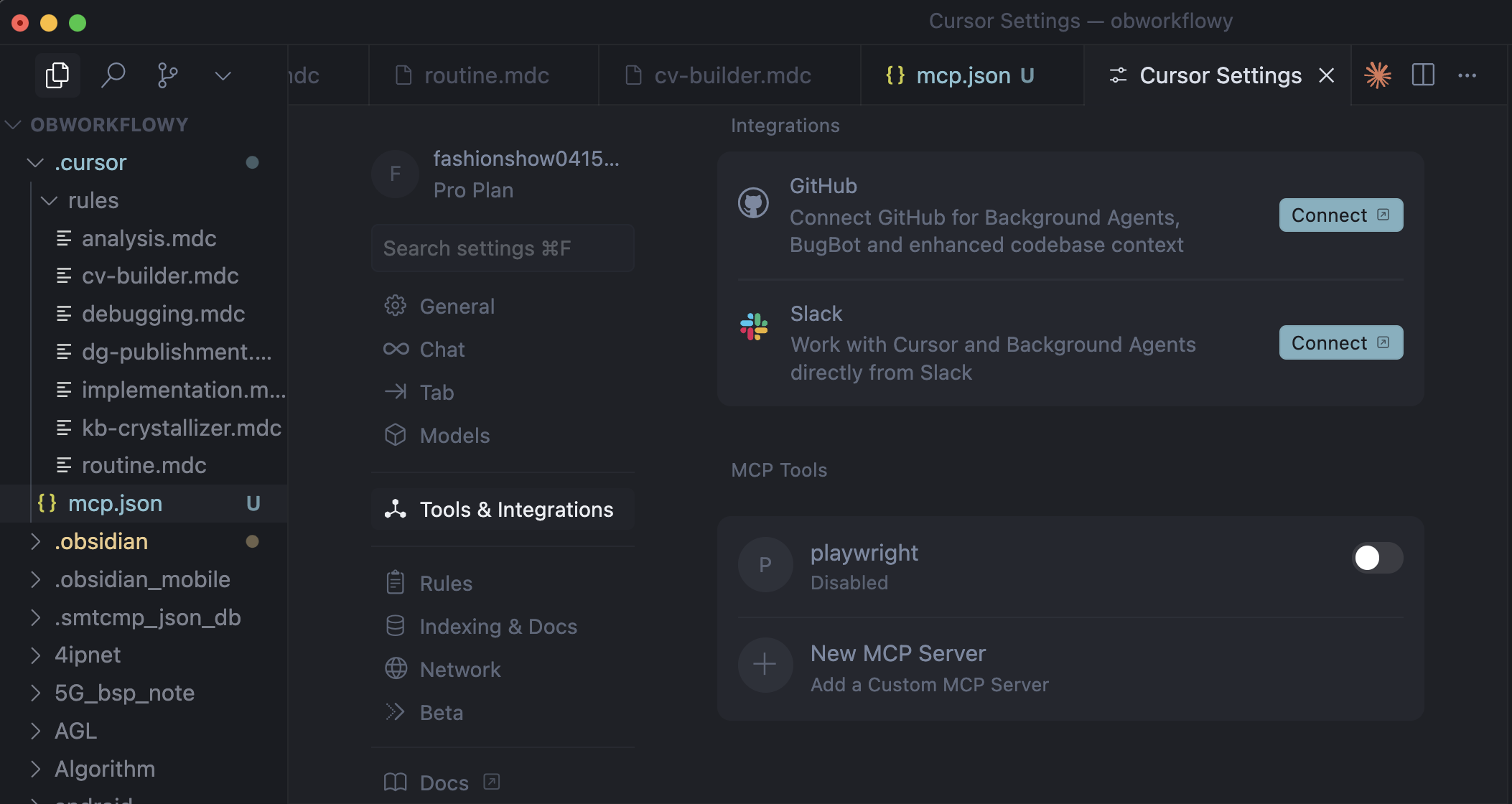Show more sidebar views chevron dropdown
The height and width of the screenshot is (804, 1512).
click(x=223, y=75)
